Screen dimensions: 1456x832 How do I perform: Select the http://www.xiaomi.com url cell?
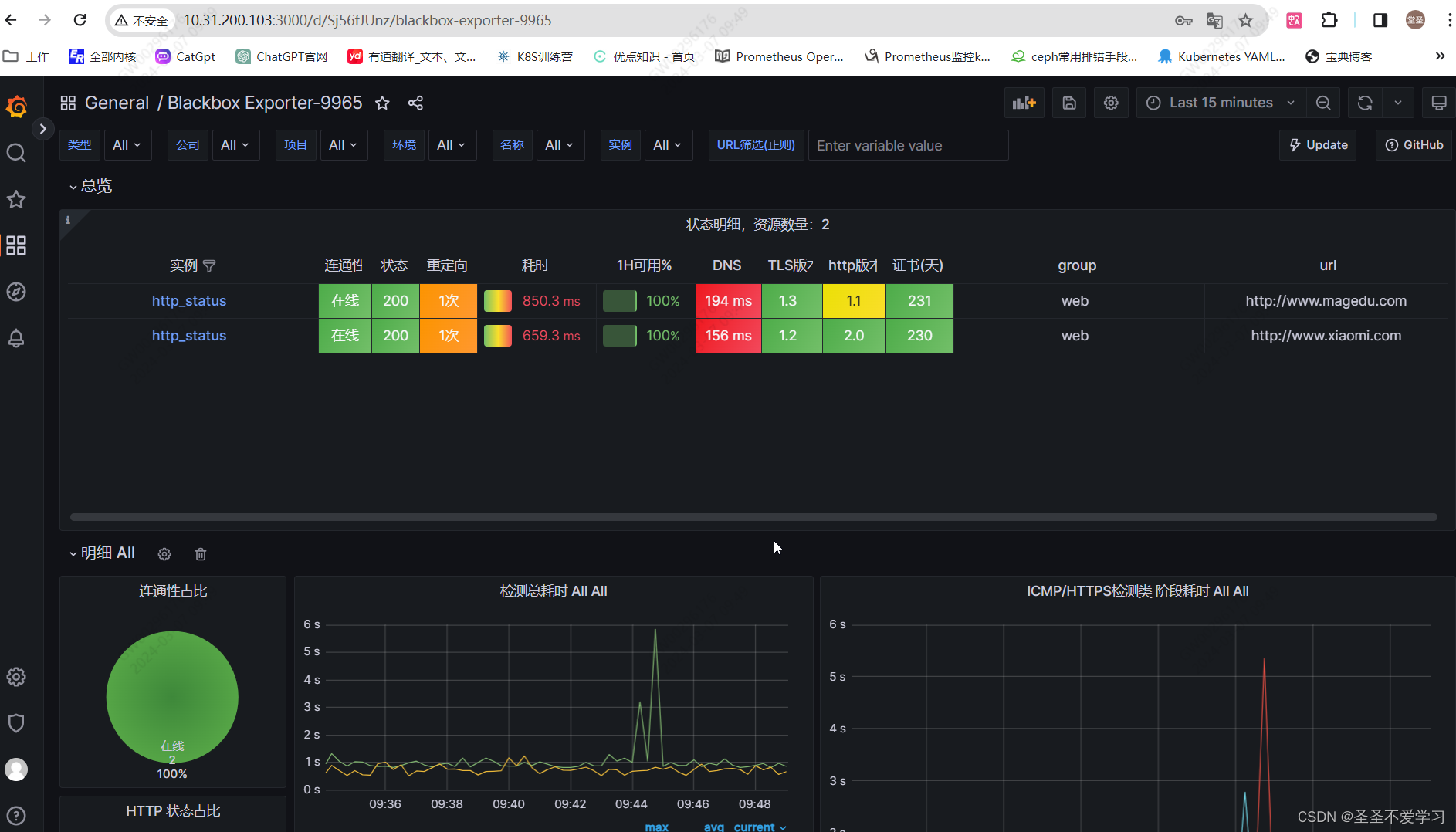coord(1326,336)
